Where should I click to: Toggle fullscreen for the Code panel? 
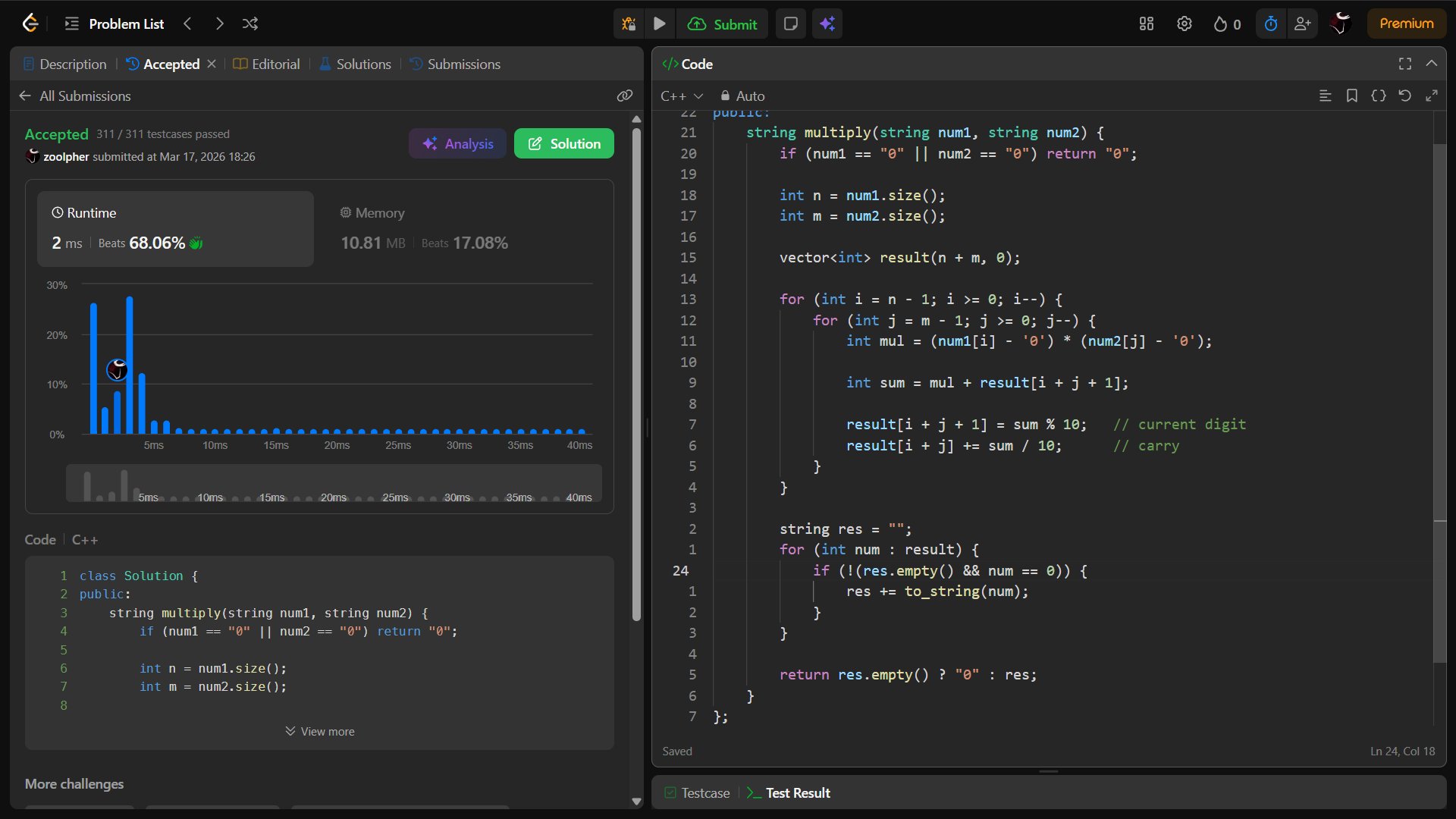pos(1405,64)
